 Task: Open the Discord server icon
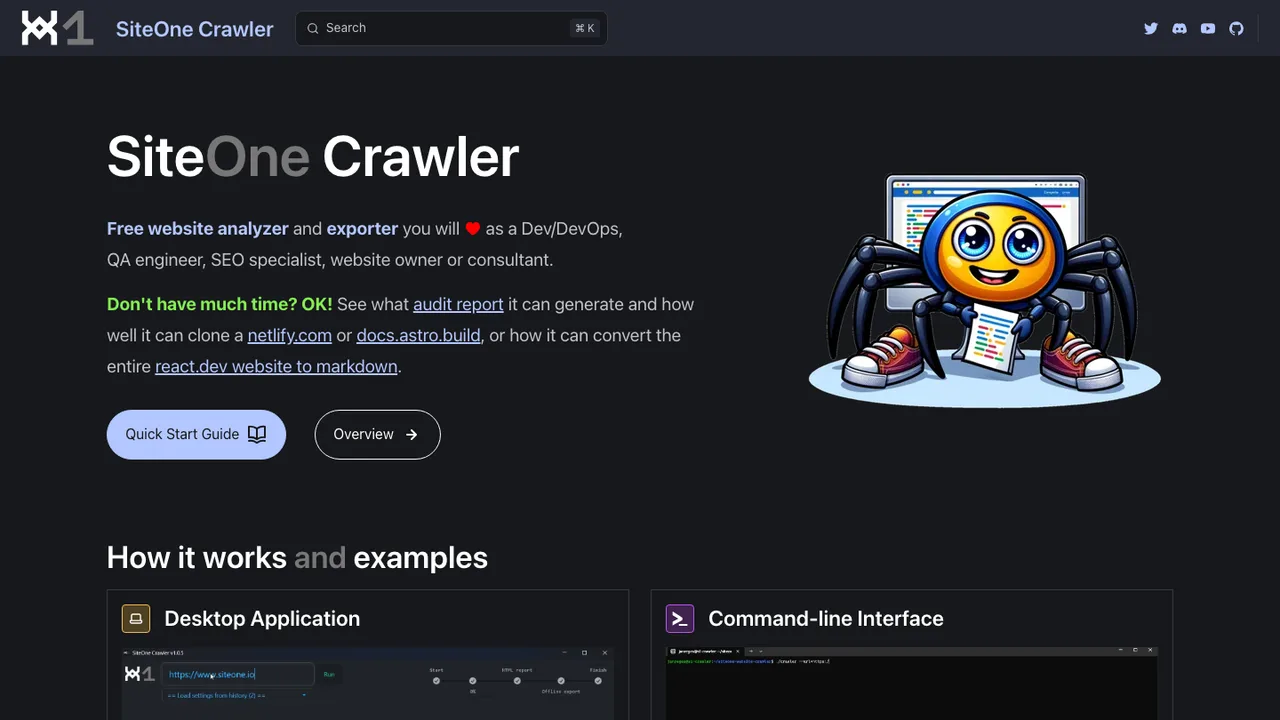pos(1179,29)
